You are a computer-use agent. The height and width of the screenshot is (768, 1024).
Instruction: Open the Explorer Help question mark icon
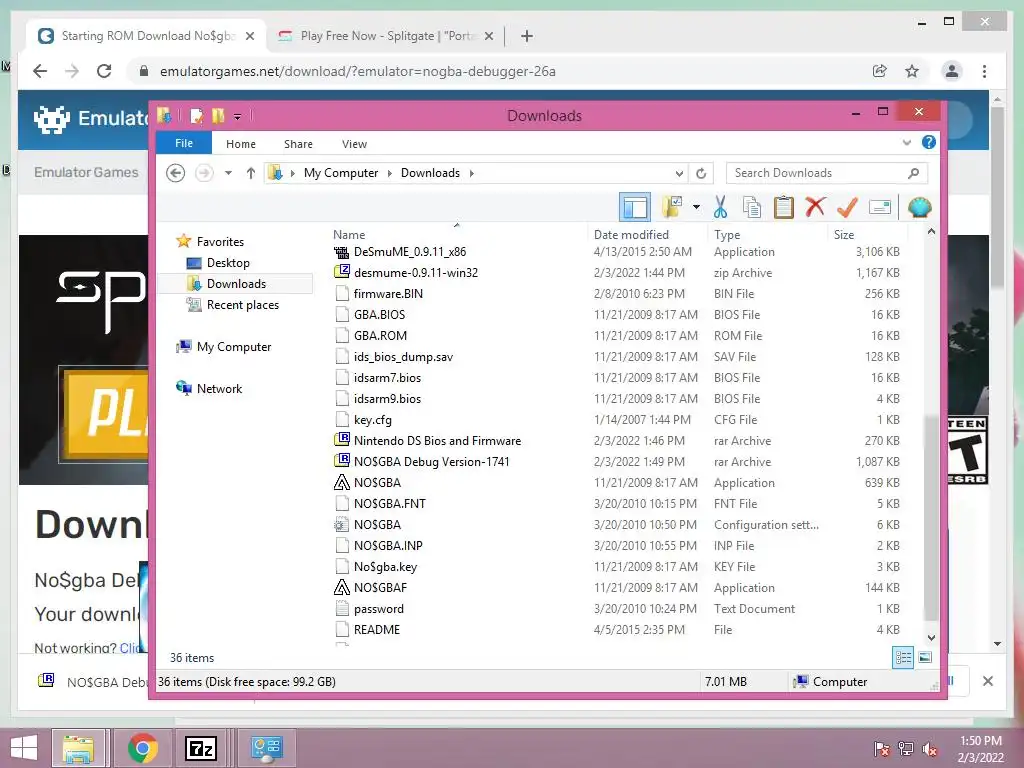[x=929, y=142]
